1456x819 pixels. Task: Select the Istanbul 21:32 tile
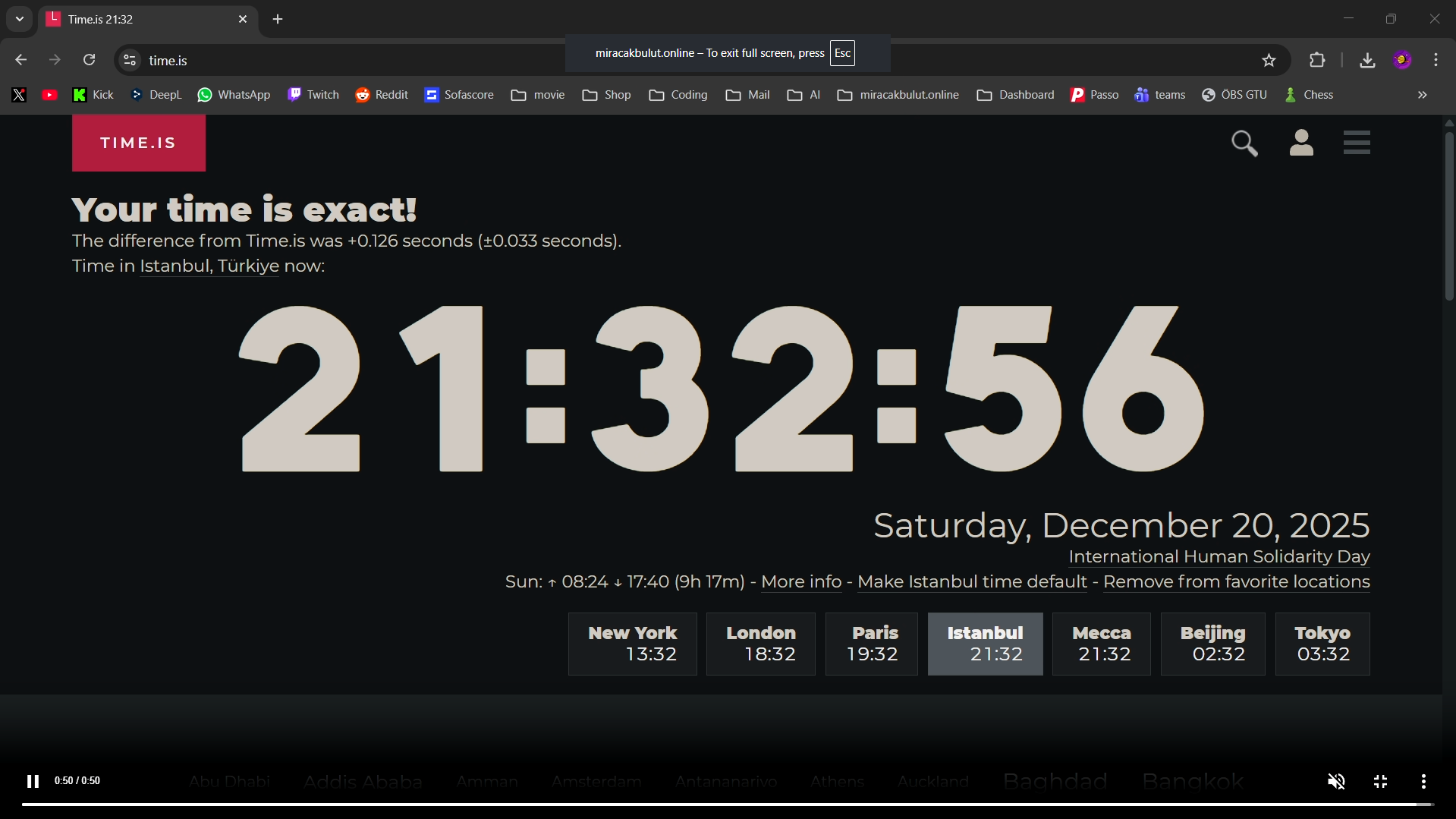(985, 644)
